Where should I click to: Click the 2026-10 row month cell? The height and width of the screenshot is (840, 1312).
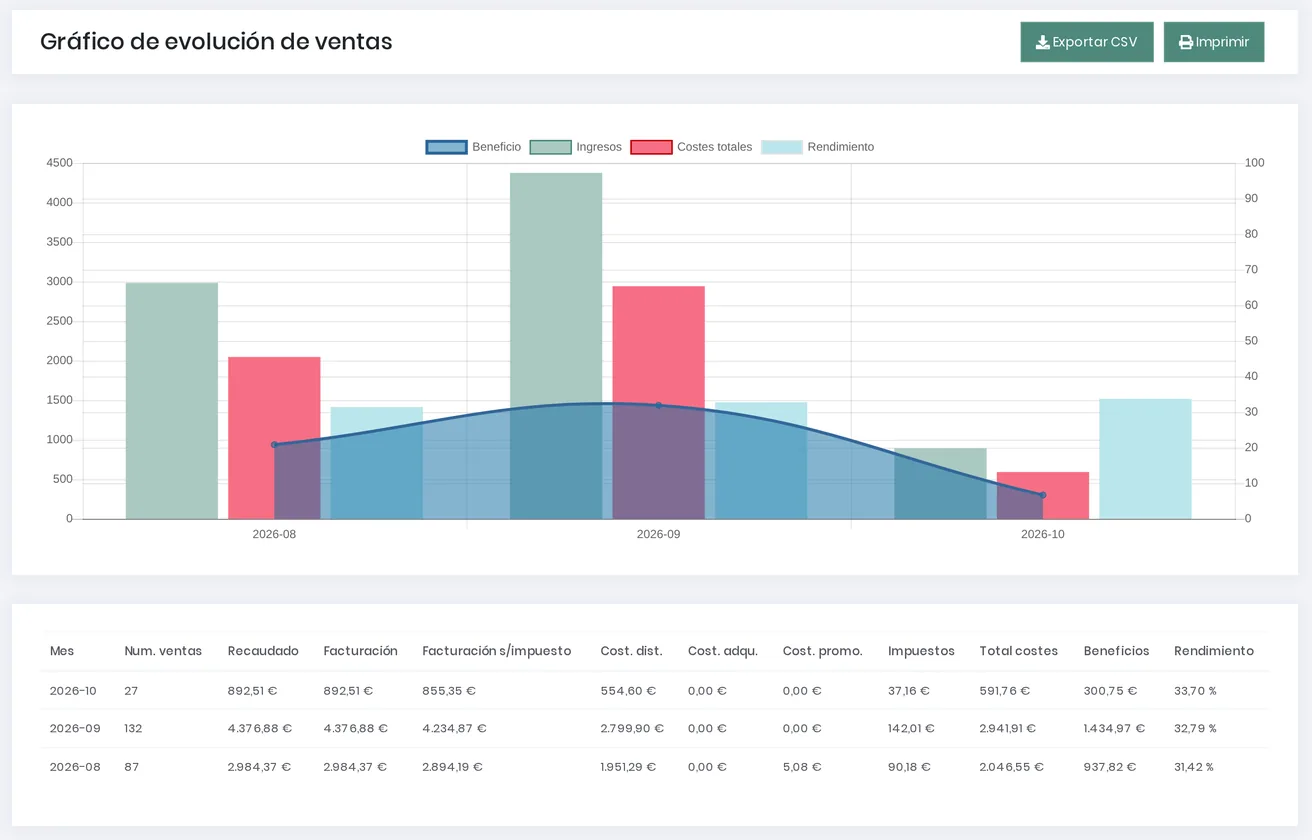pos(73,691)
